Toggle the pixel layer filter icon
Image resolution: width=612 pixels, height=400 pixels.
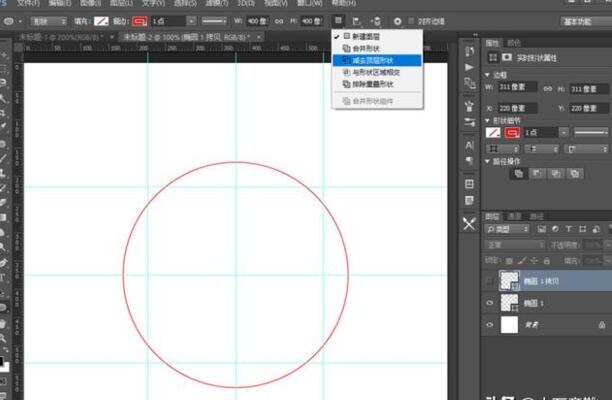click(541, 229)
